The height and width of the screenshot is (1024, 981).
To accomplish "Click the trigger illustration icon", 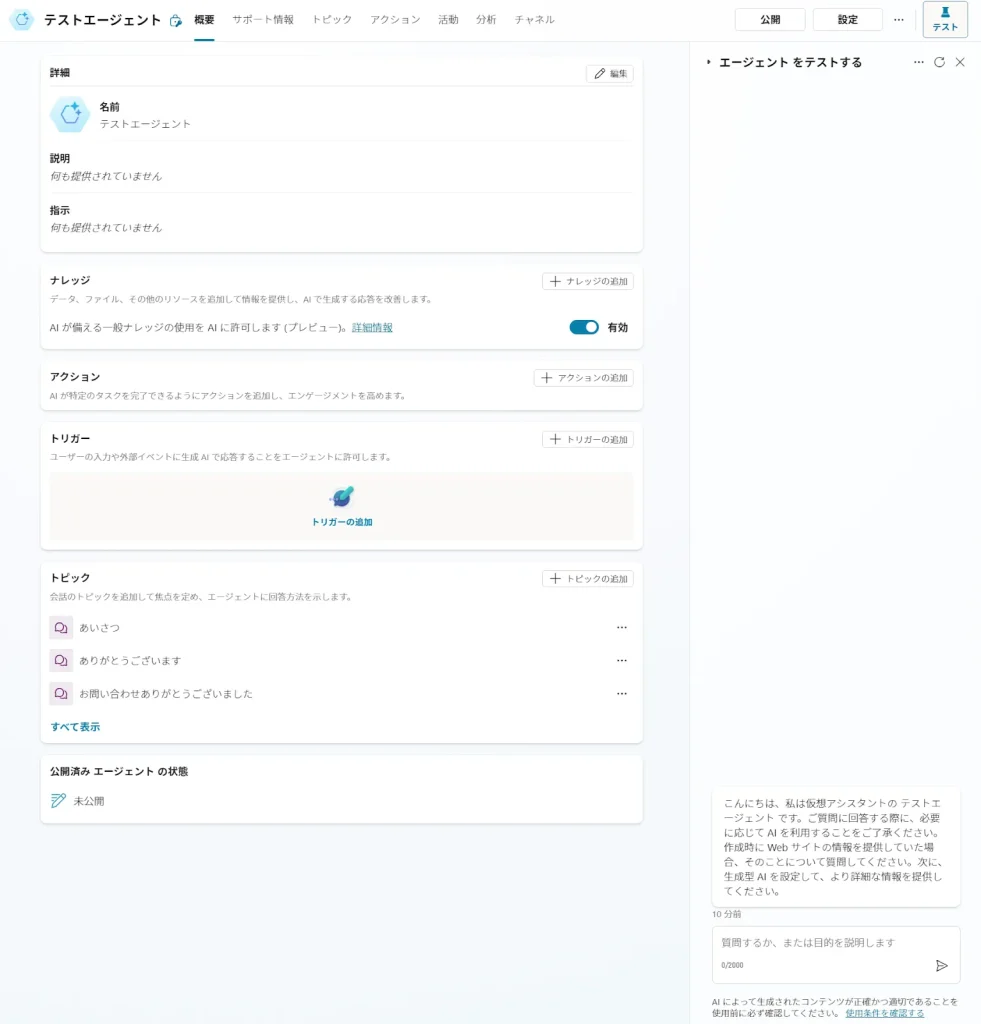I will (342, 497).
